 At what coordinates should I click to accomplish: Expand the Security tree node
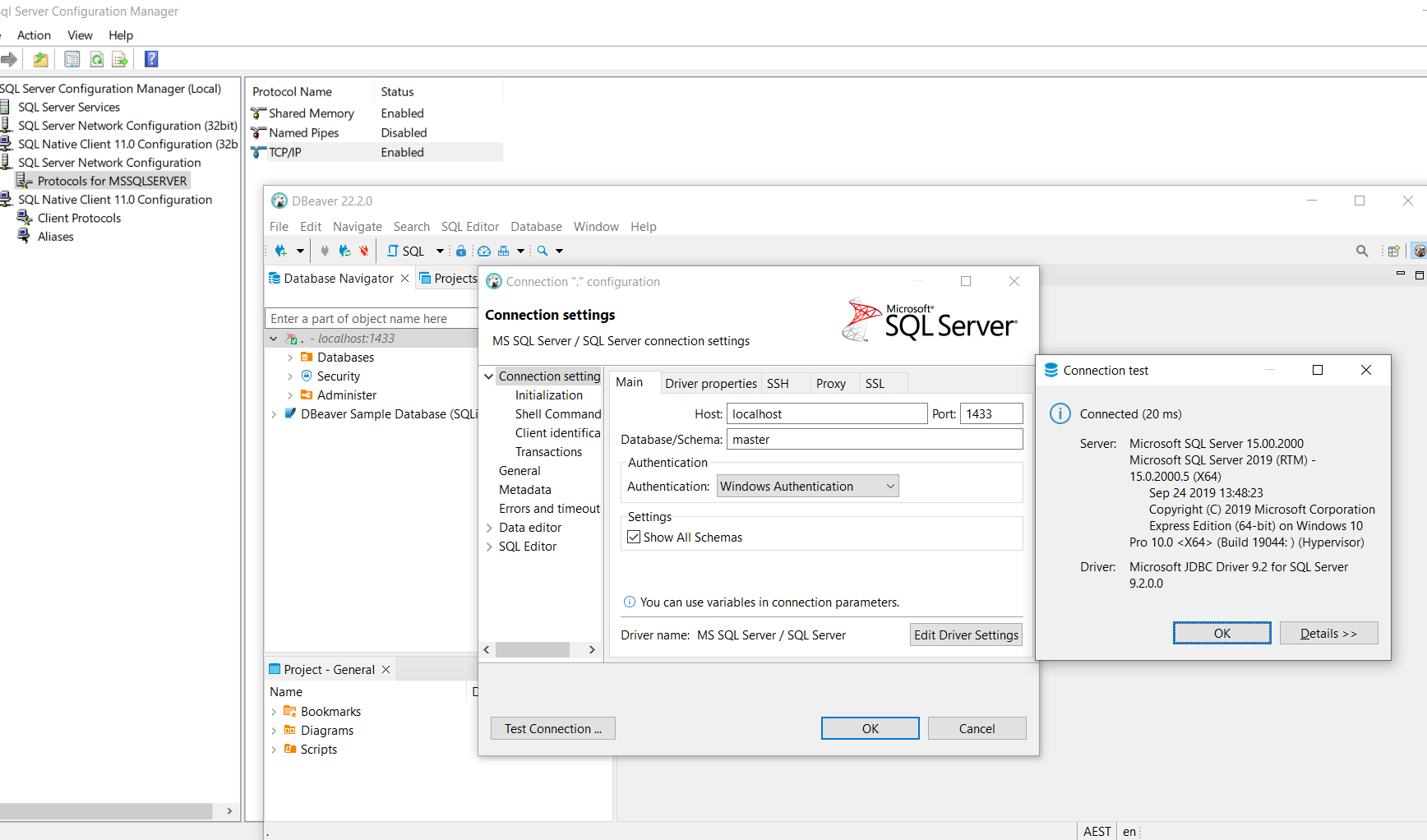[290, 376]
